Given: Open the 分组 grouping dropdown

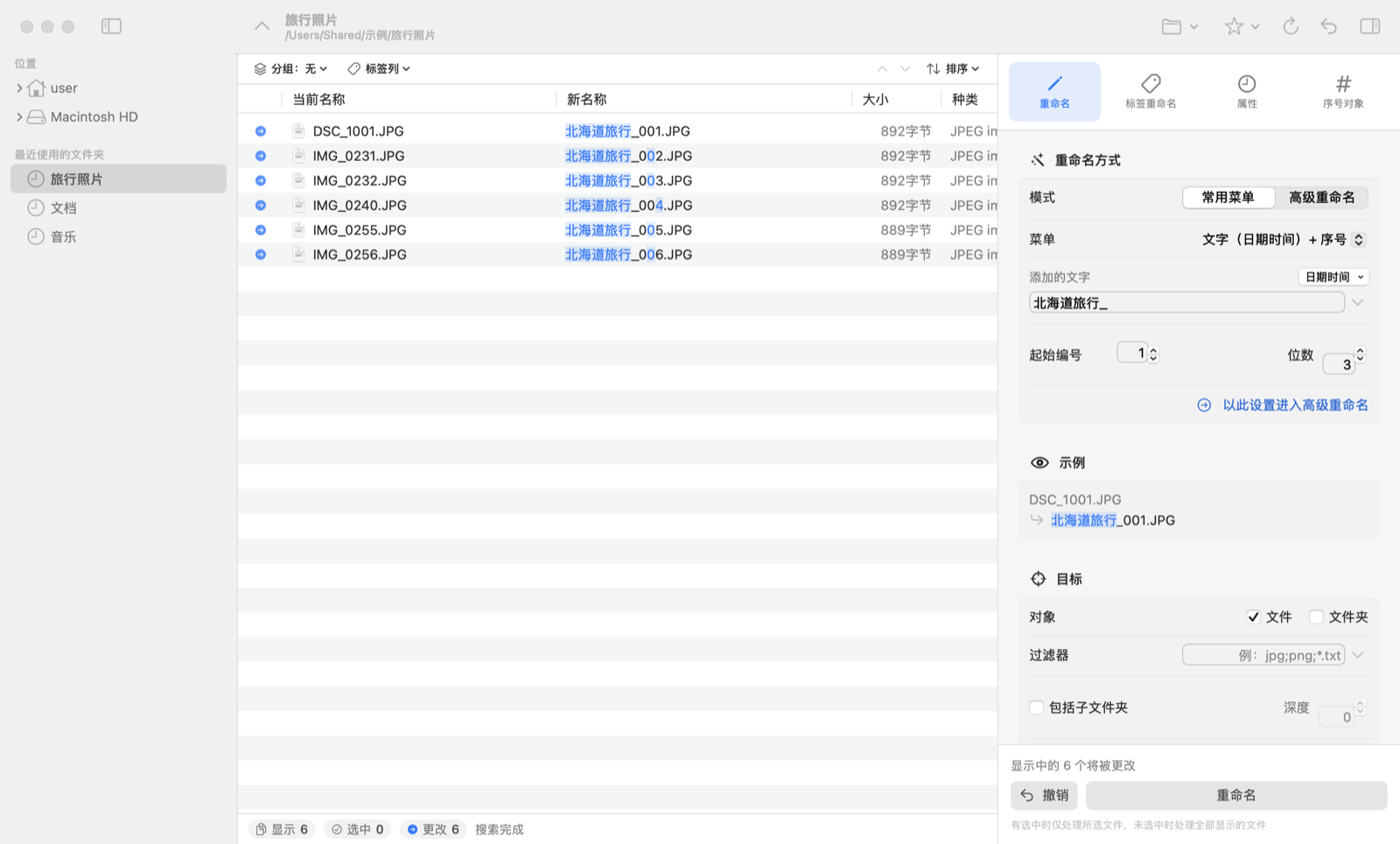Looking at the screenshot, I should point(290,68).
